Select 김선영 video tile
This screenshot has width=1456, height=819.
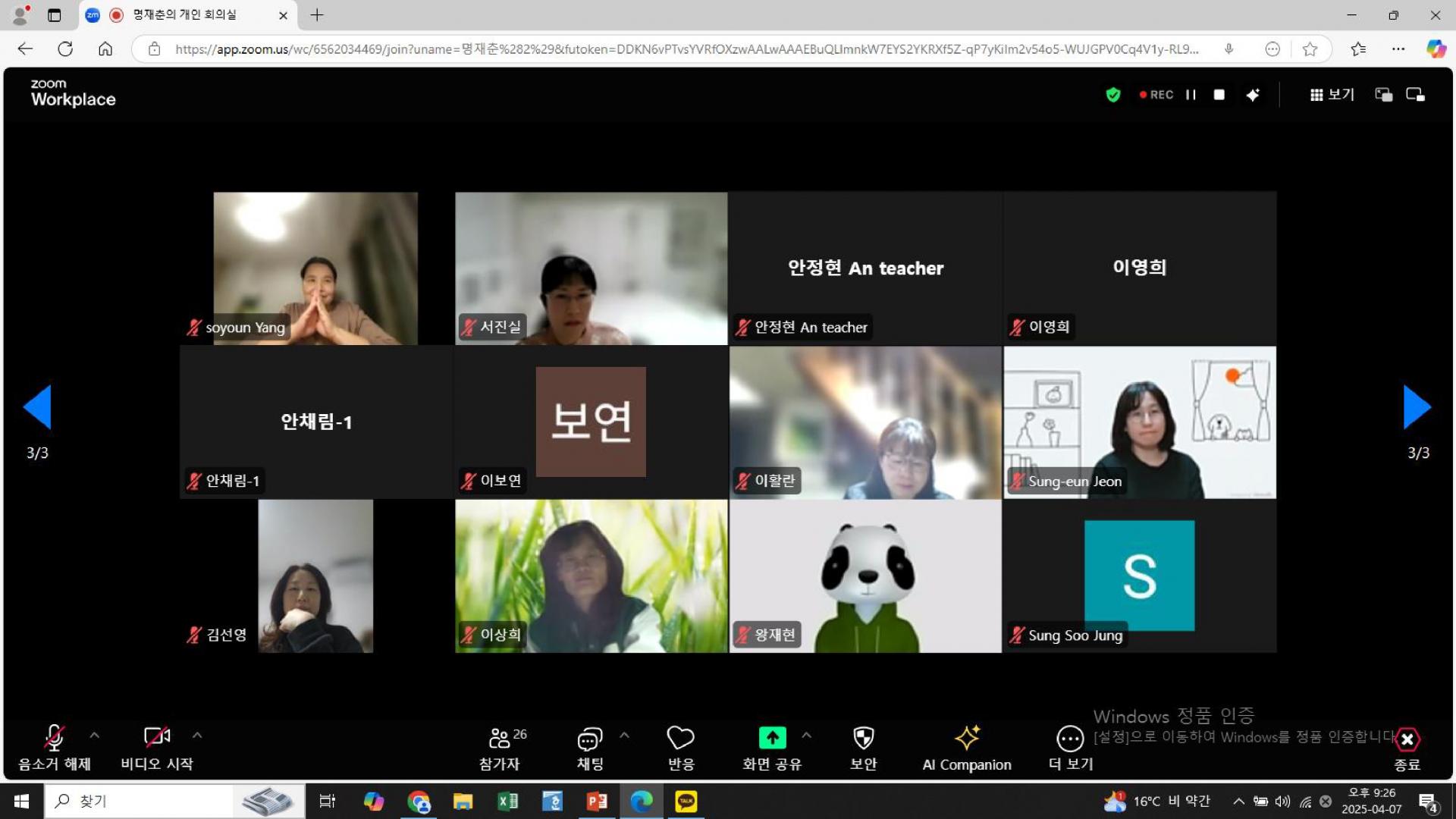pyautogui.click(x=315, y=576)
